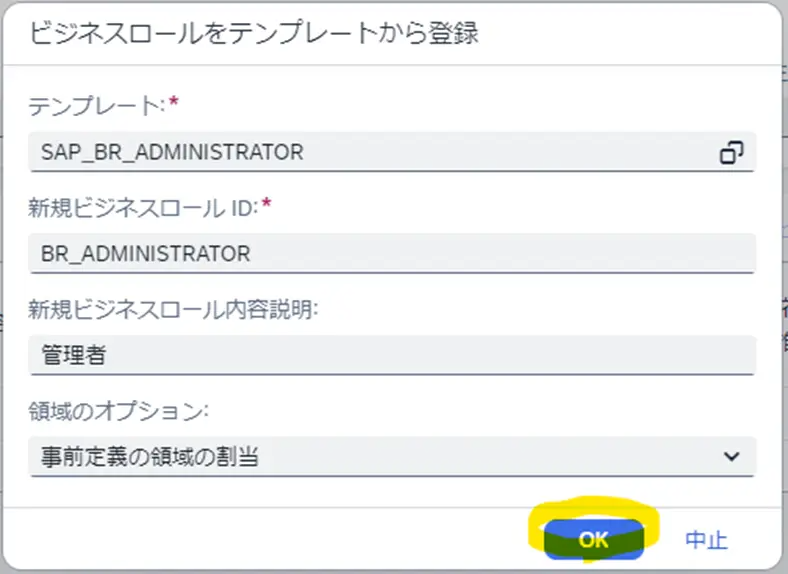The height and width of the screenshot is (574, 788).
Task: Confirm the dialog with OK button
Action: (594, 539)
